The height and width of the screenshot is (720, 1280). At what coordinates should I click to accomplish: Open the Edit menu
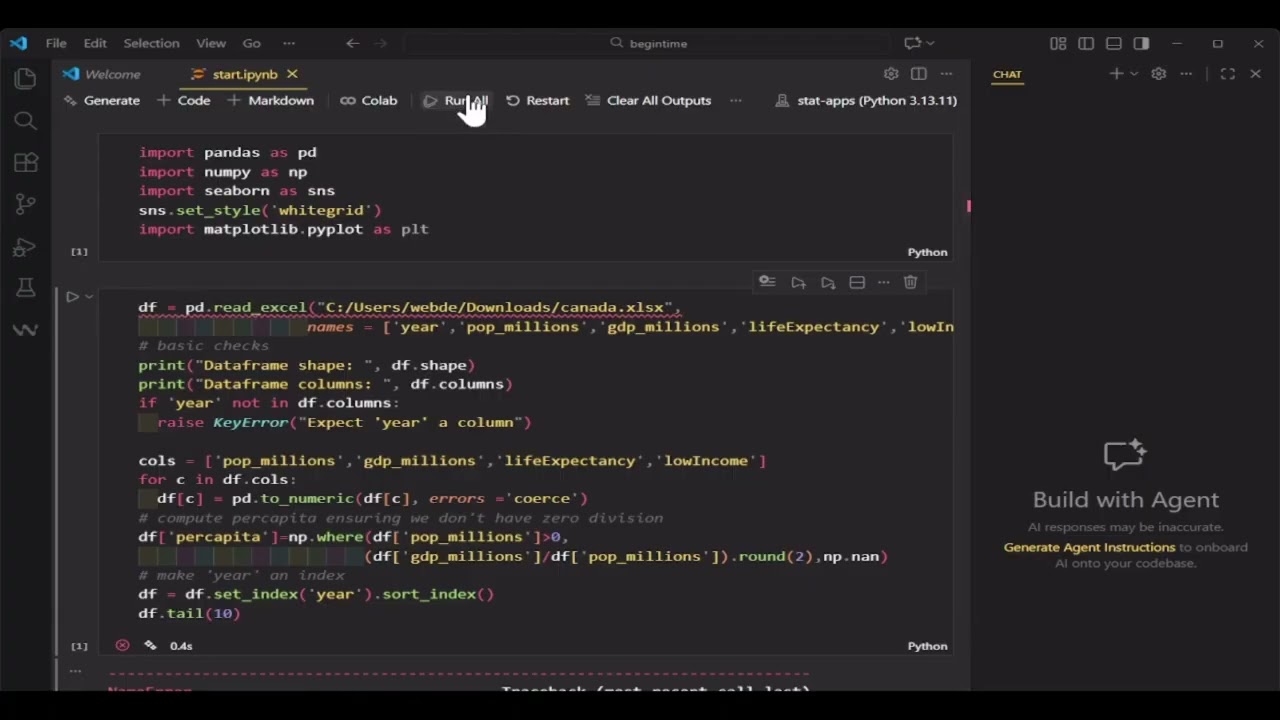95,43
